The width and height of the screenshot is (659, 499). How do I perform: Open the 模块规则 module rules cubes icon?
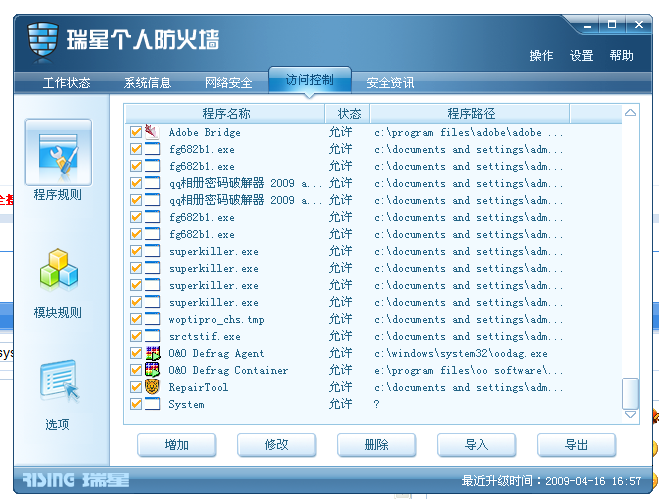(x=58, y=270)
